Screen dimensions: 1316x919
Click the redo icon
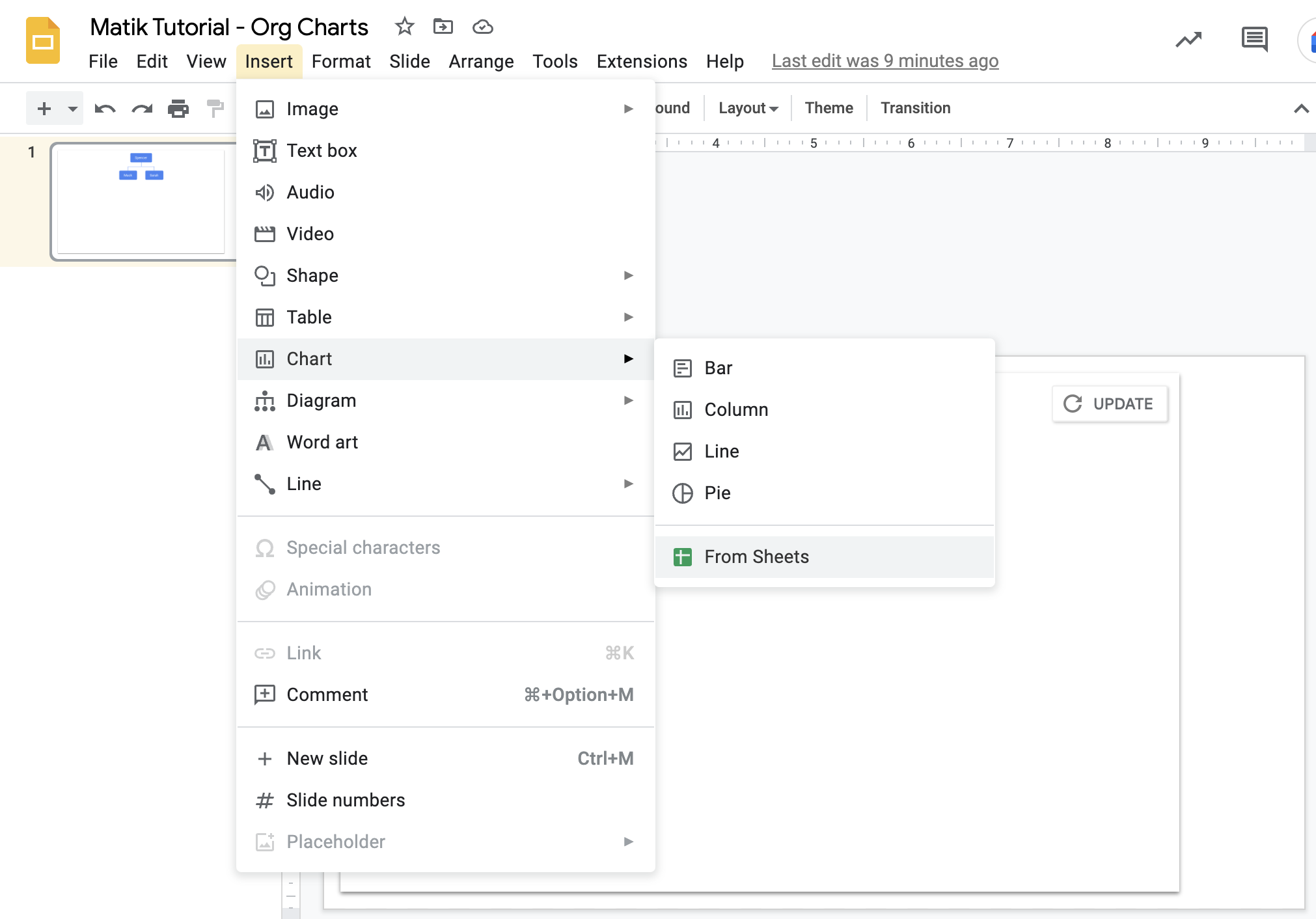point(142,109)
